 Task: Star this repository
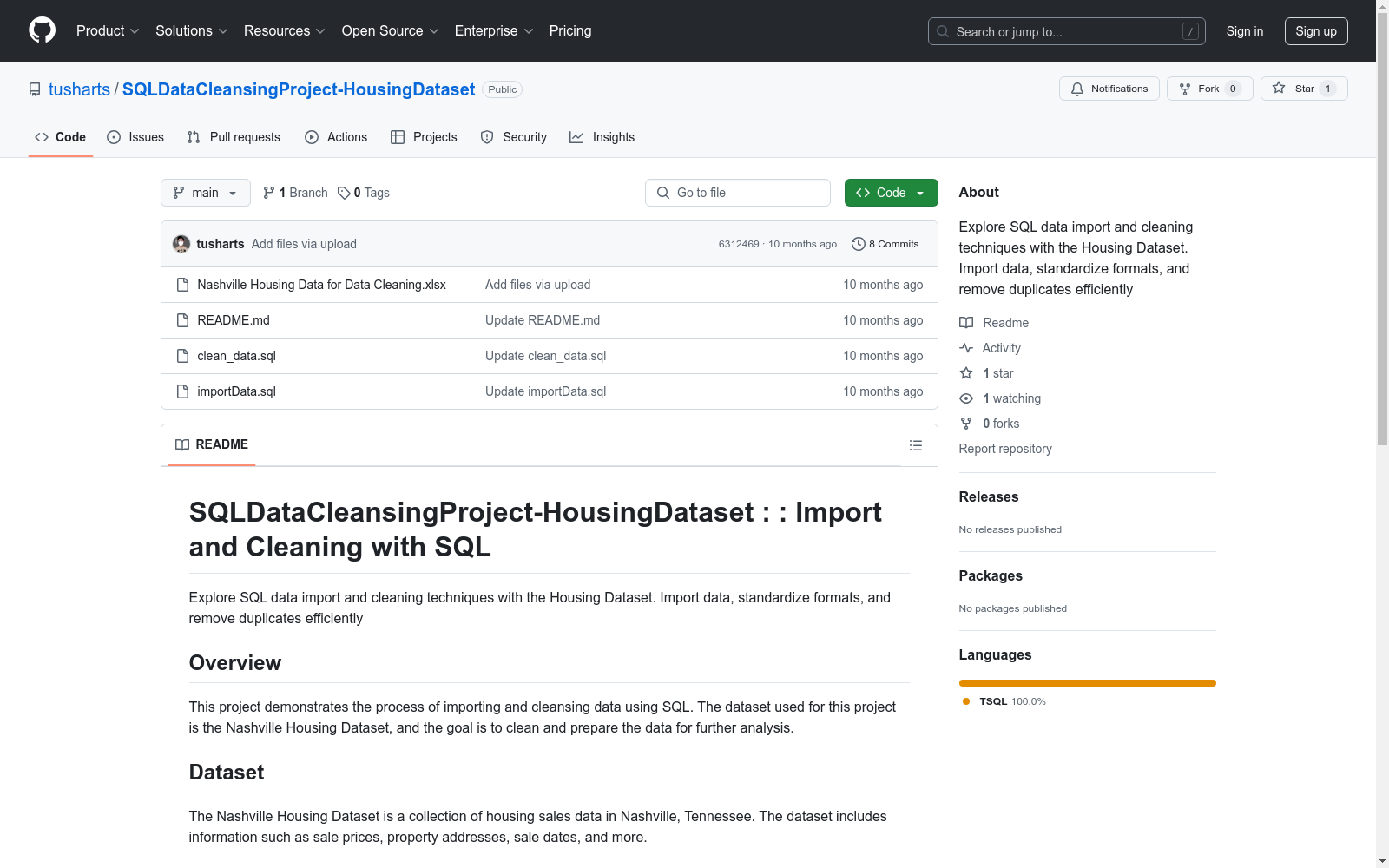1304,89
